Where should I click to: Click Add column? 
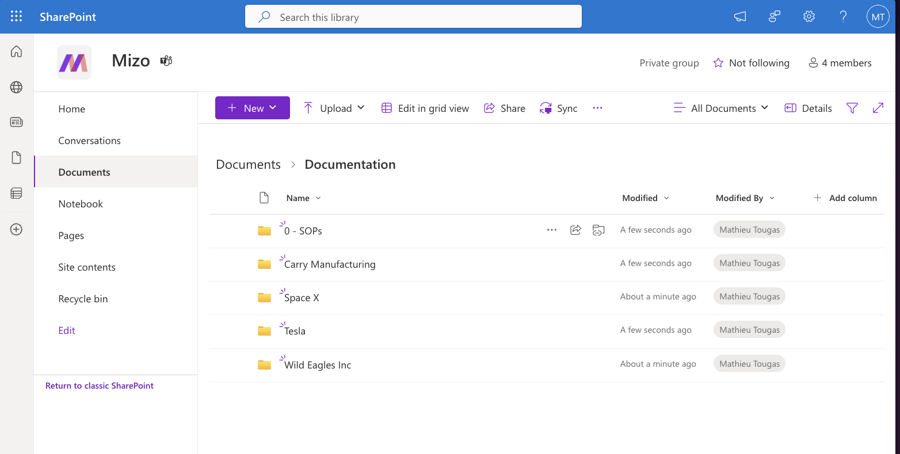coord(845,198)
